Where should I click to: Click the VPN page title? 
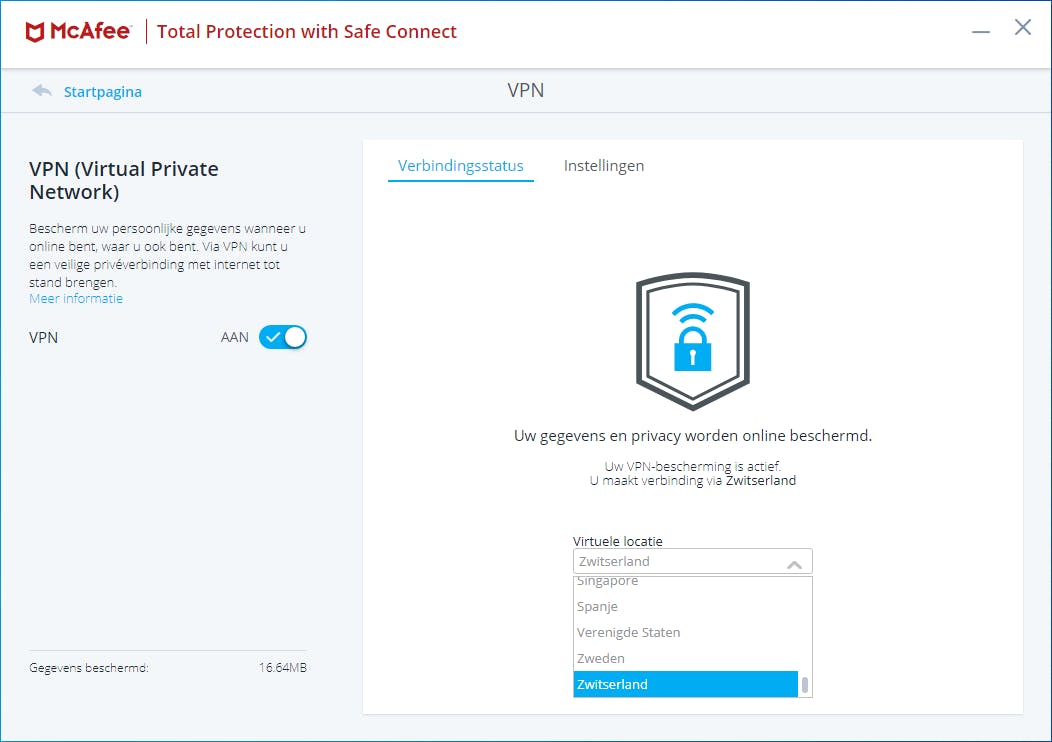point(526,91)
